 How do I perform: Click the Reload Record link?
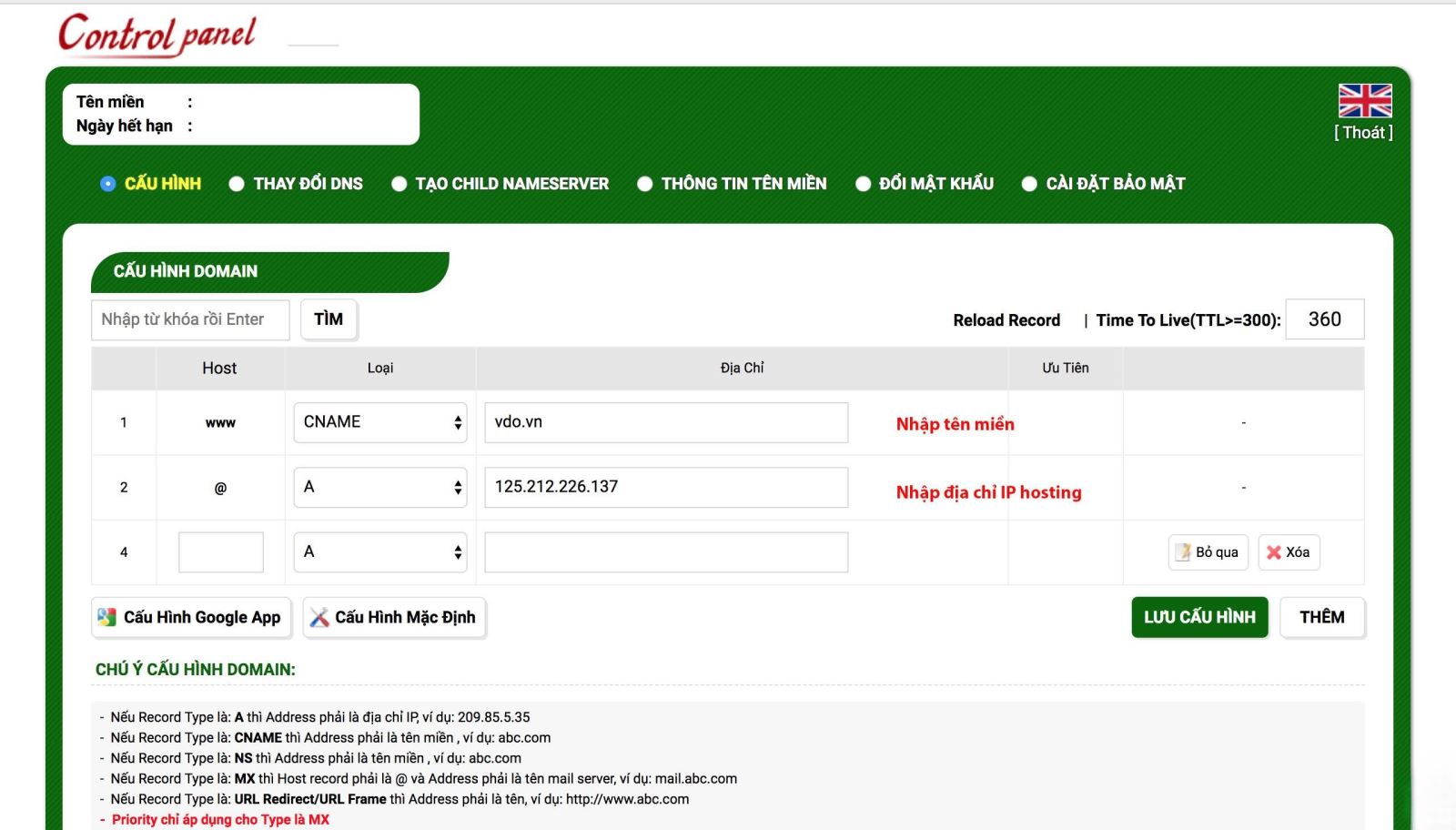(x=1006, y=319)
